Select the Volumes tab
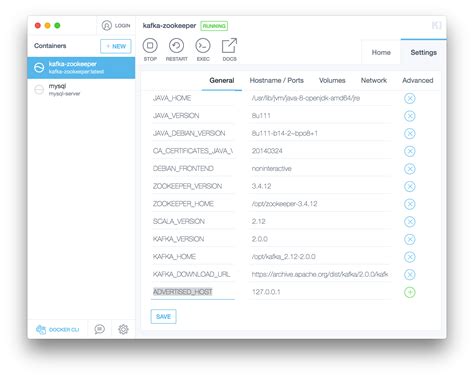Image resolution: width=474 pixels, height=378 pixels. [332, 80]
